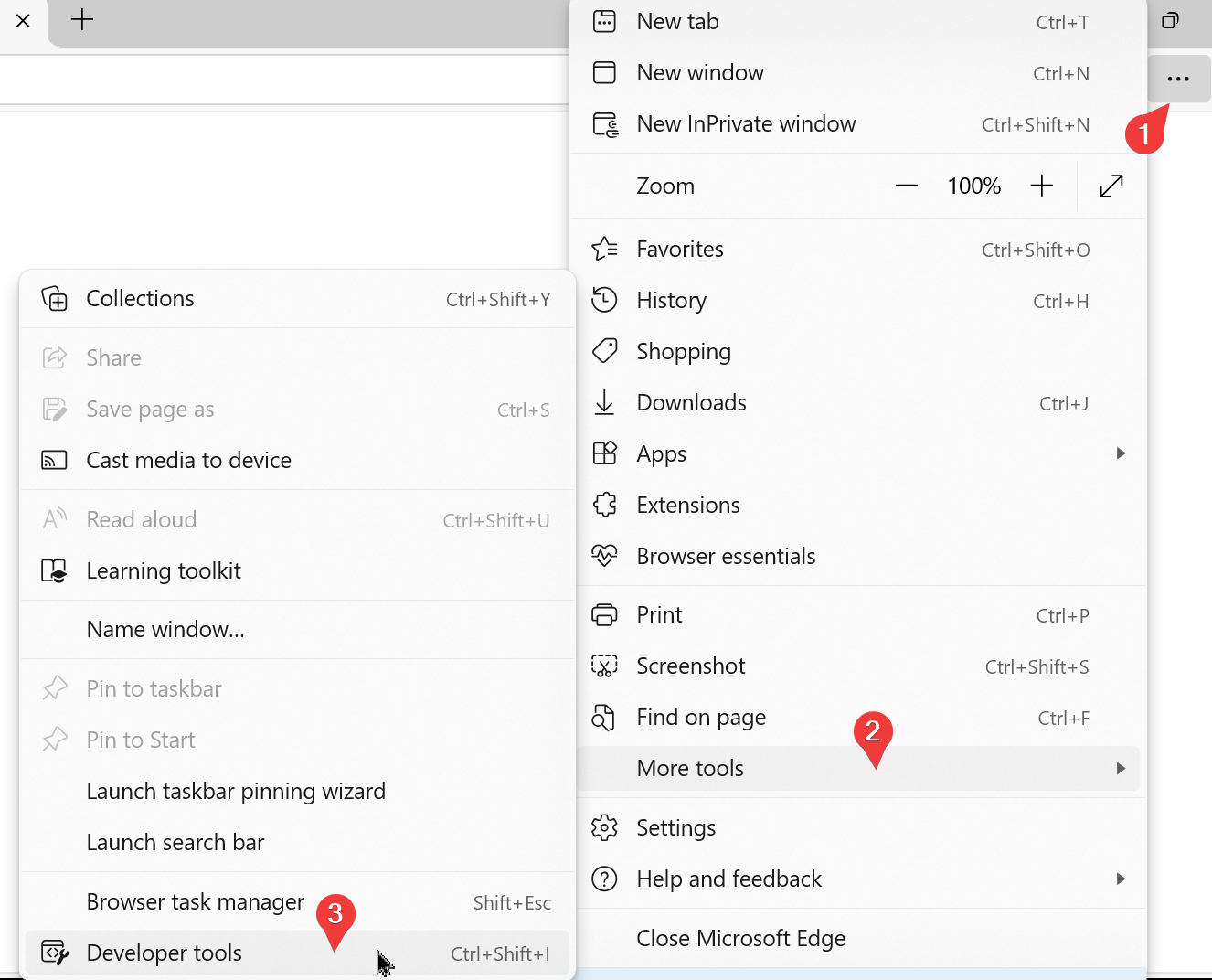Decrease zoom with the minus button
The image size is (1212, 980).
pyautogui.click(x=907, y=186)
